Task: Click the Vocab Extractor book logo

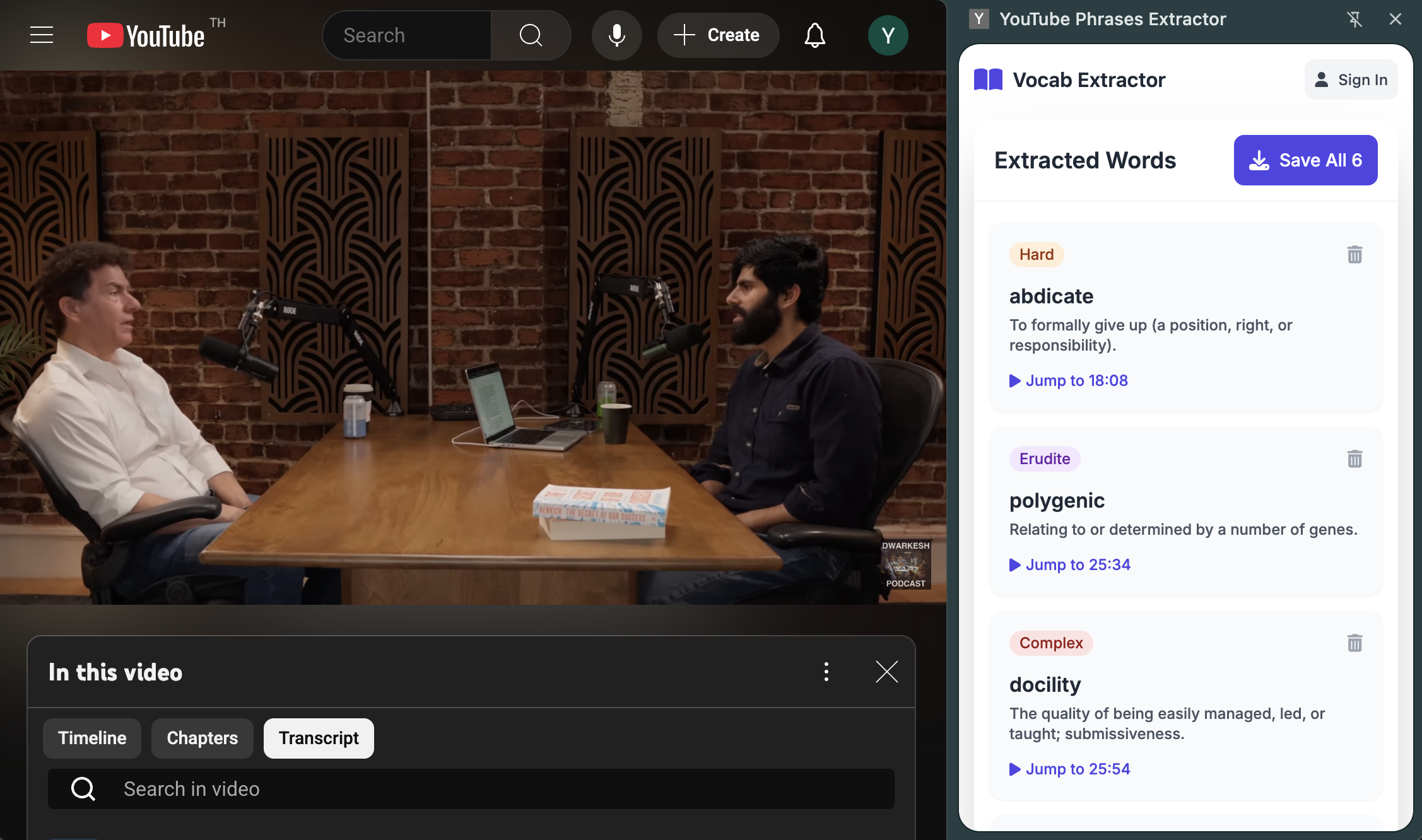Action: coord(988,80)
